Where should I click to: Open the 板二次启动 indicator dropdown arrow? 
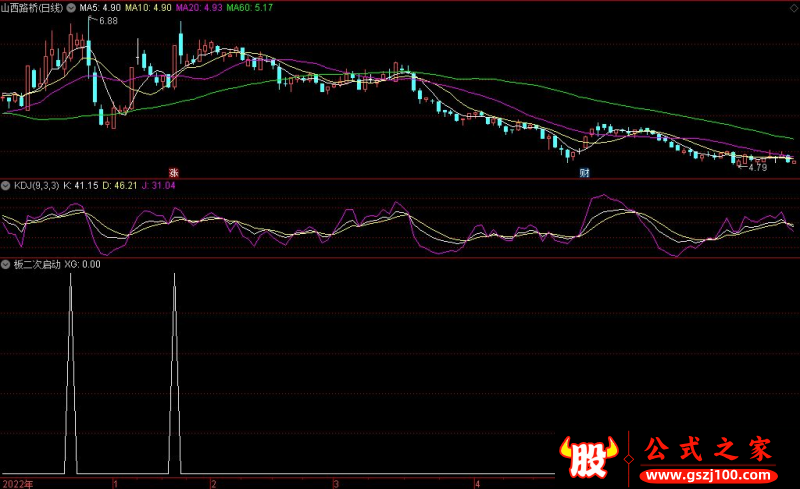pos(6,265)
